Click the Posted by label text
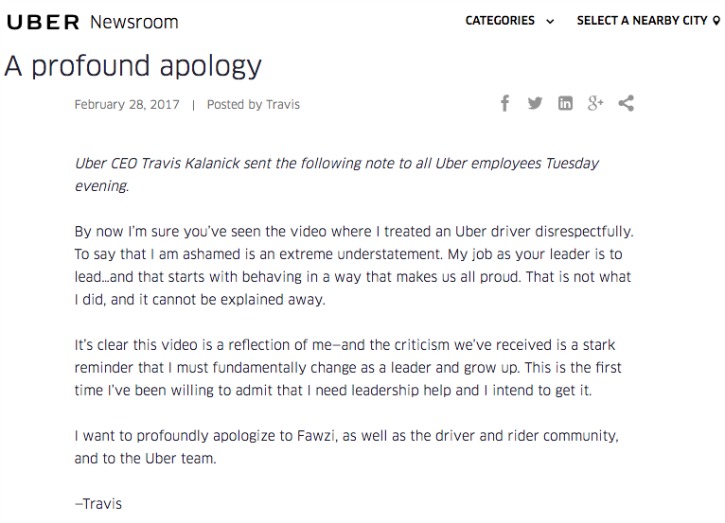The width and height of the screenshot is (725, 523). 234,105
